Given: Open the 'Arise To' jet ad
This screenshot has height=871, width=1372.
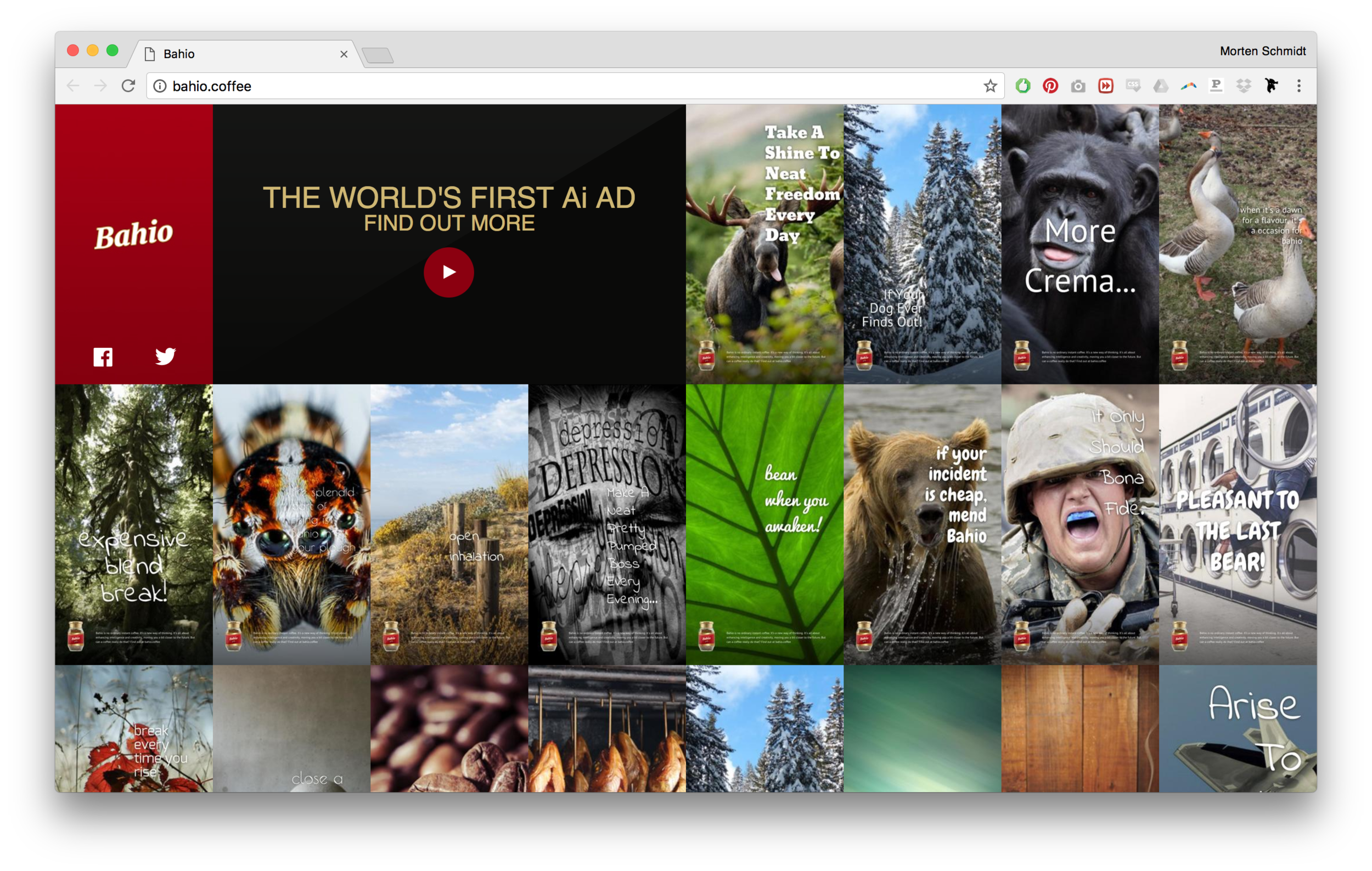Looking at the screenshot, I should [1238, 729].
